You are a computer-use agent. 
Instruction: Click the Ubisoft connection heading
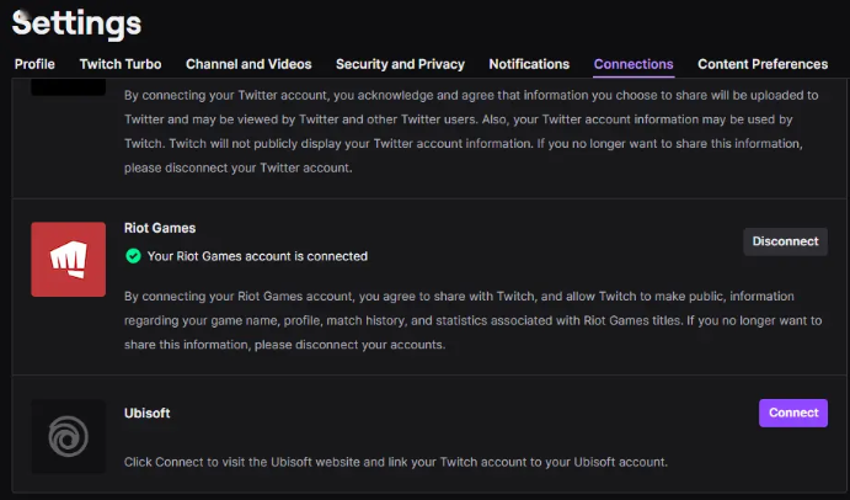pyautogui.click(x=147, y=413)
